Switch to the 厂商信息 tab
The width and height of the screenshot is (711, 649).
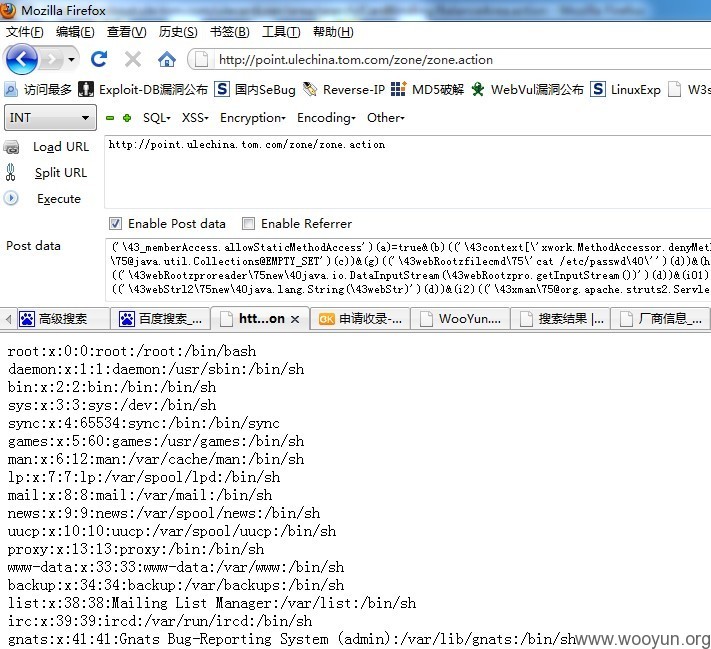(661, 319)
